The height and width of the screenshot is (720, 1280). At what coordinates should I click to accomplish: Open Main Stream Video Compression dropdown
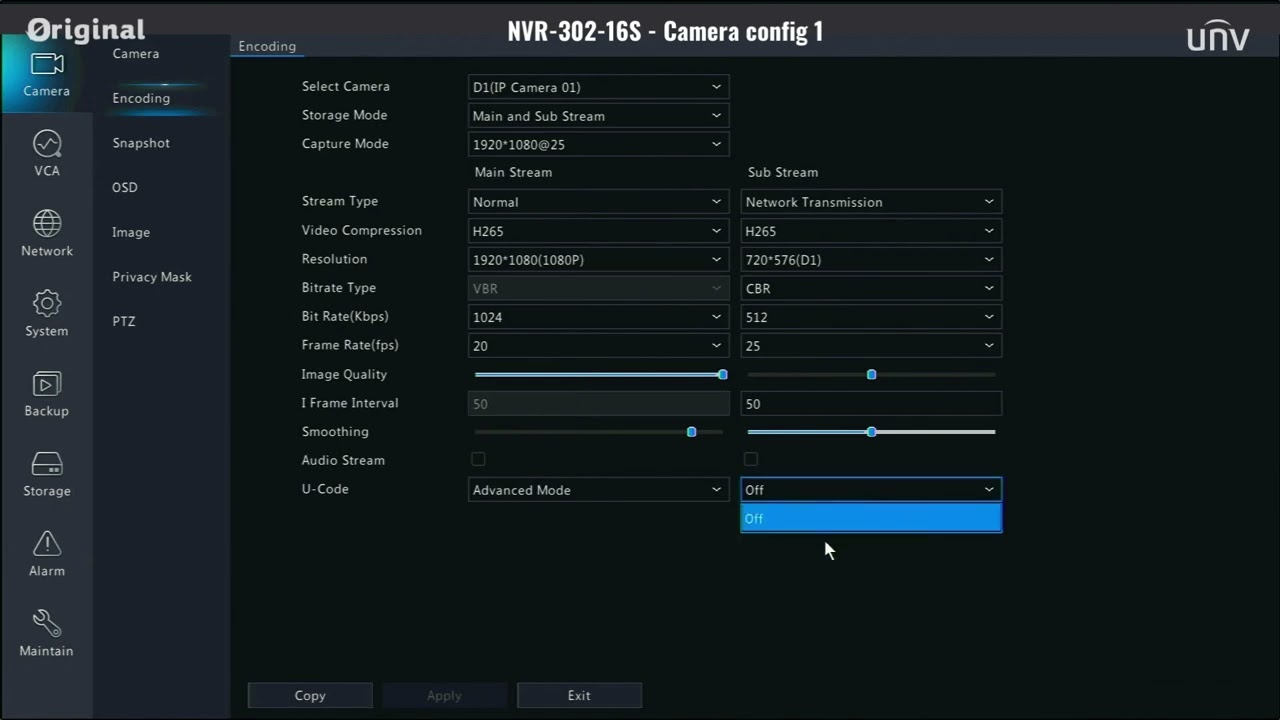[598, 231]
